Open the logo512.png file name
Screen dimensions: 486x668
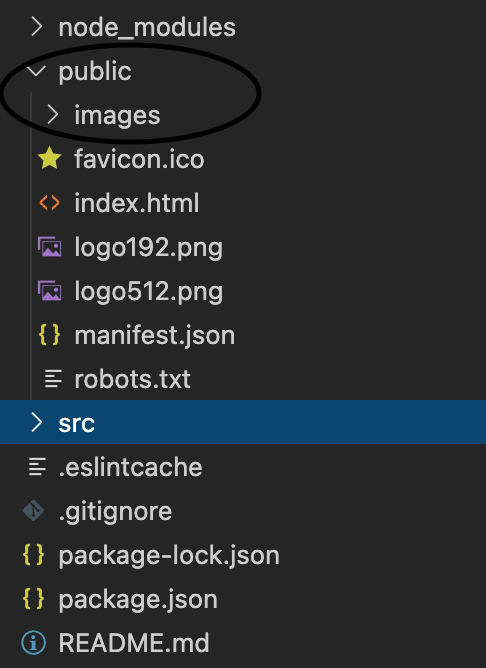[148, 292]
